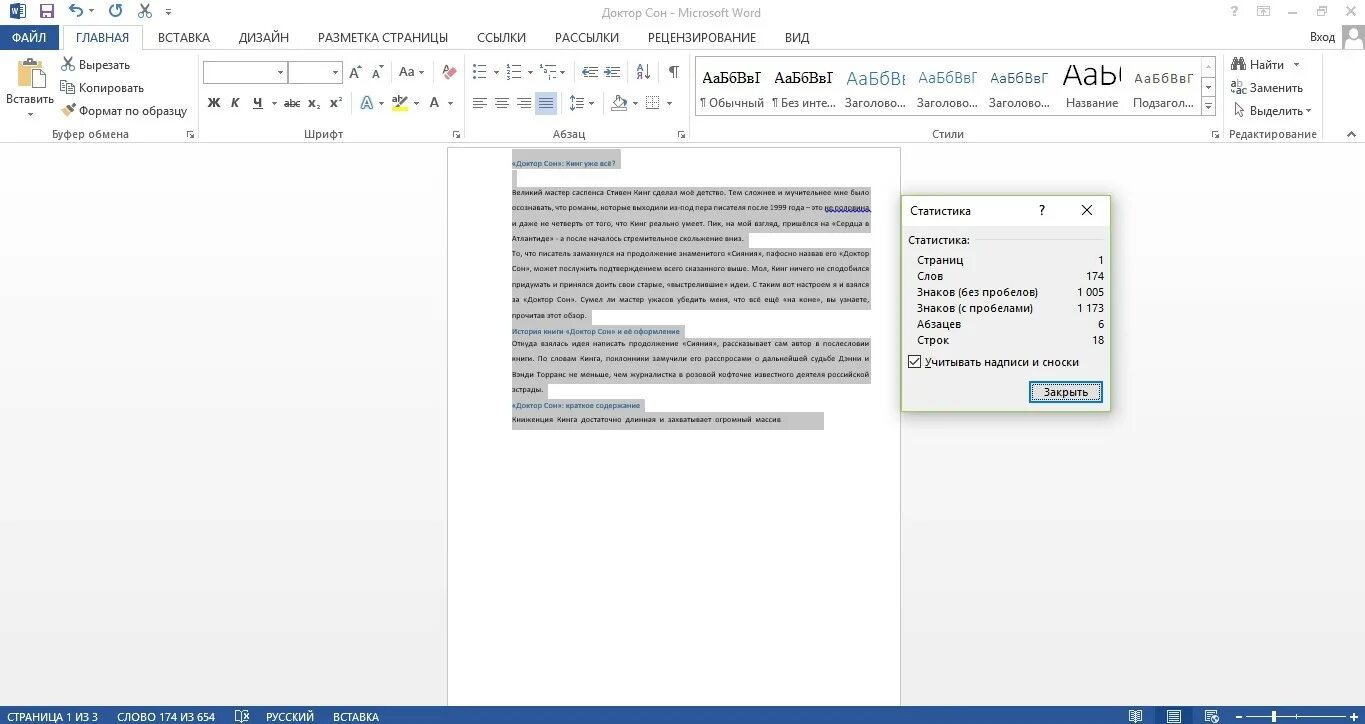Toggle bold (Ж) formatting

tap(214, 103)
